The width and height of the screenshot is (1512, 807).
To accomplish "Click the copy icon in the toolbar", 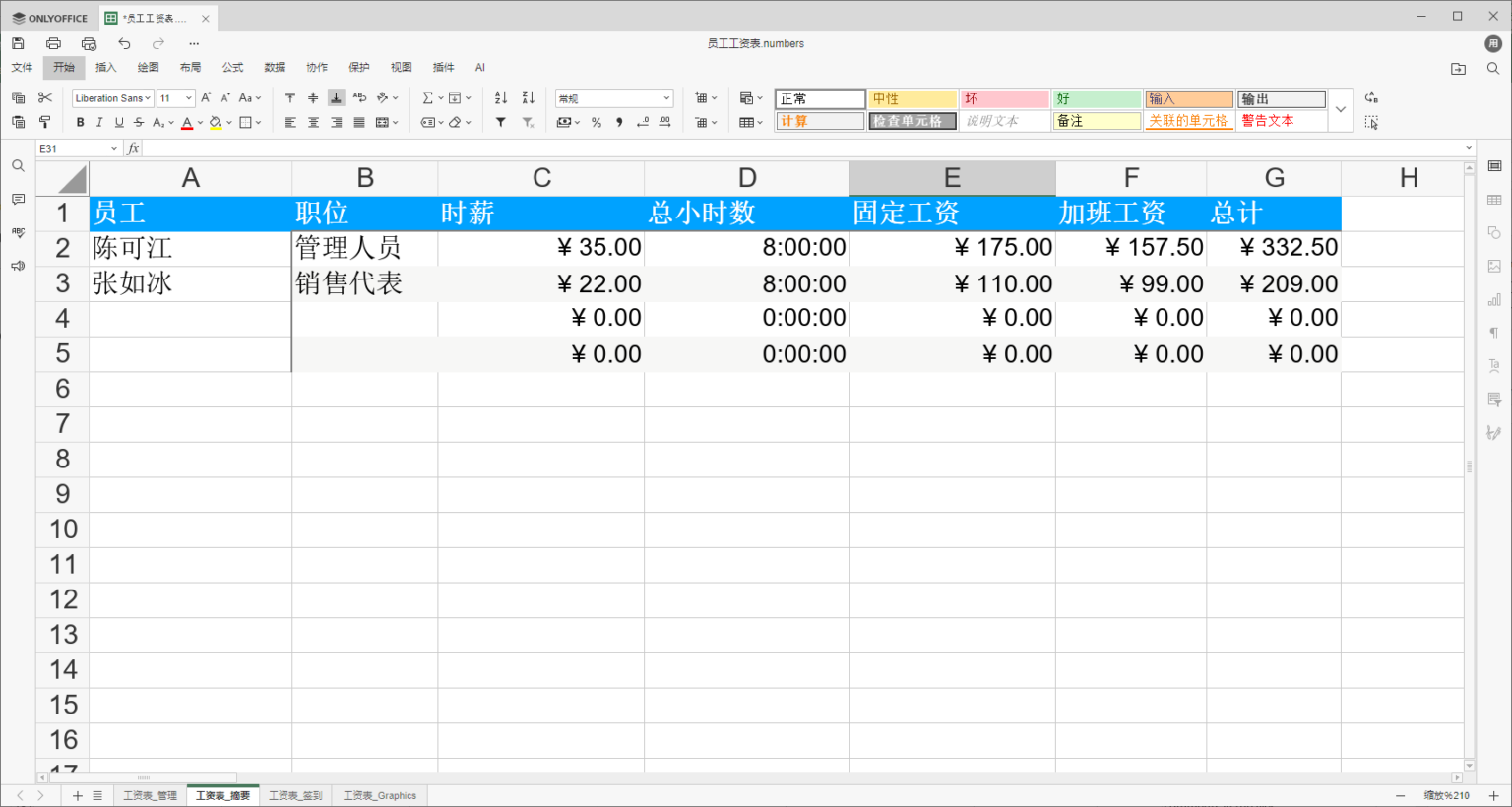I will coord(18,97).
